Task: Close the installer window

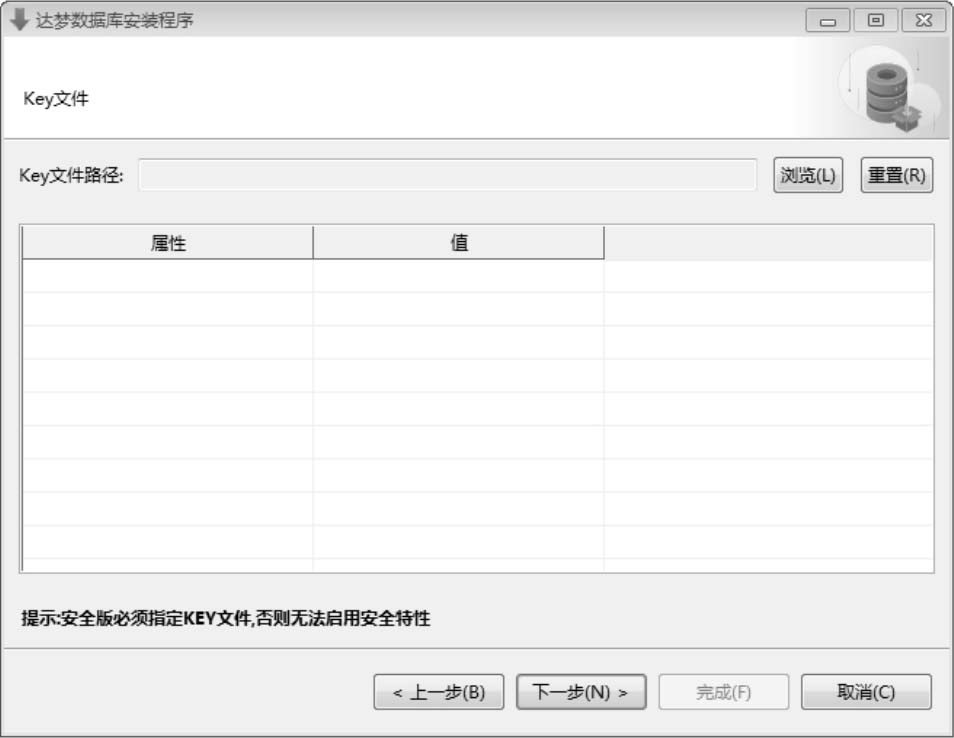Action: click(x=924, y=21)
